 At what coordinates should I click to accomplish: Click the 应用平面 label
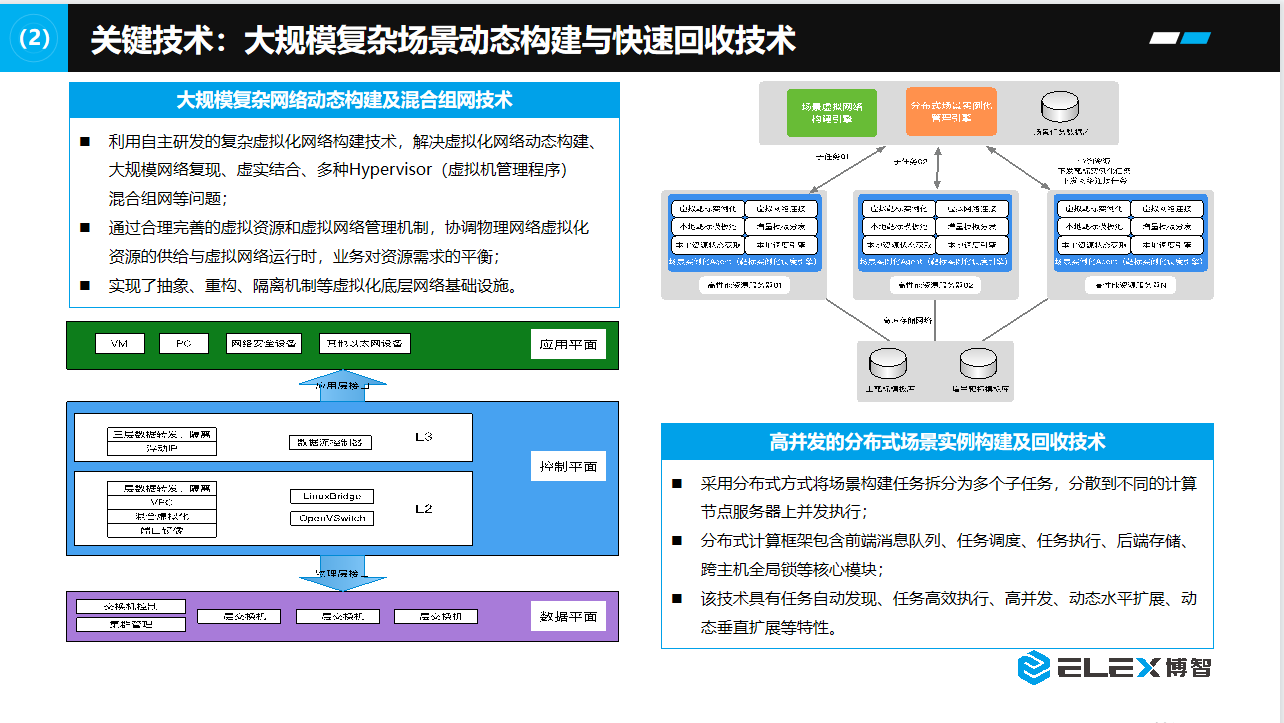click(568, 345)
